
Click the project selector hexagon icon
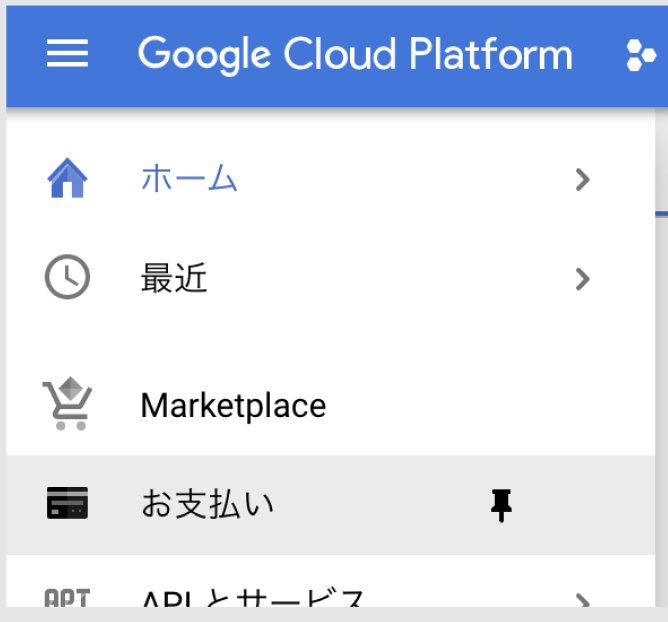click(640, 55)
